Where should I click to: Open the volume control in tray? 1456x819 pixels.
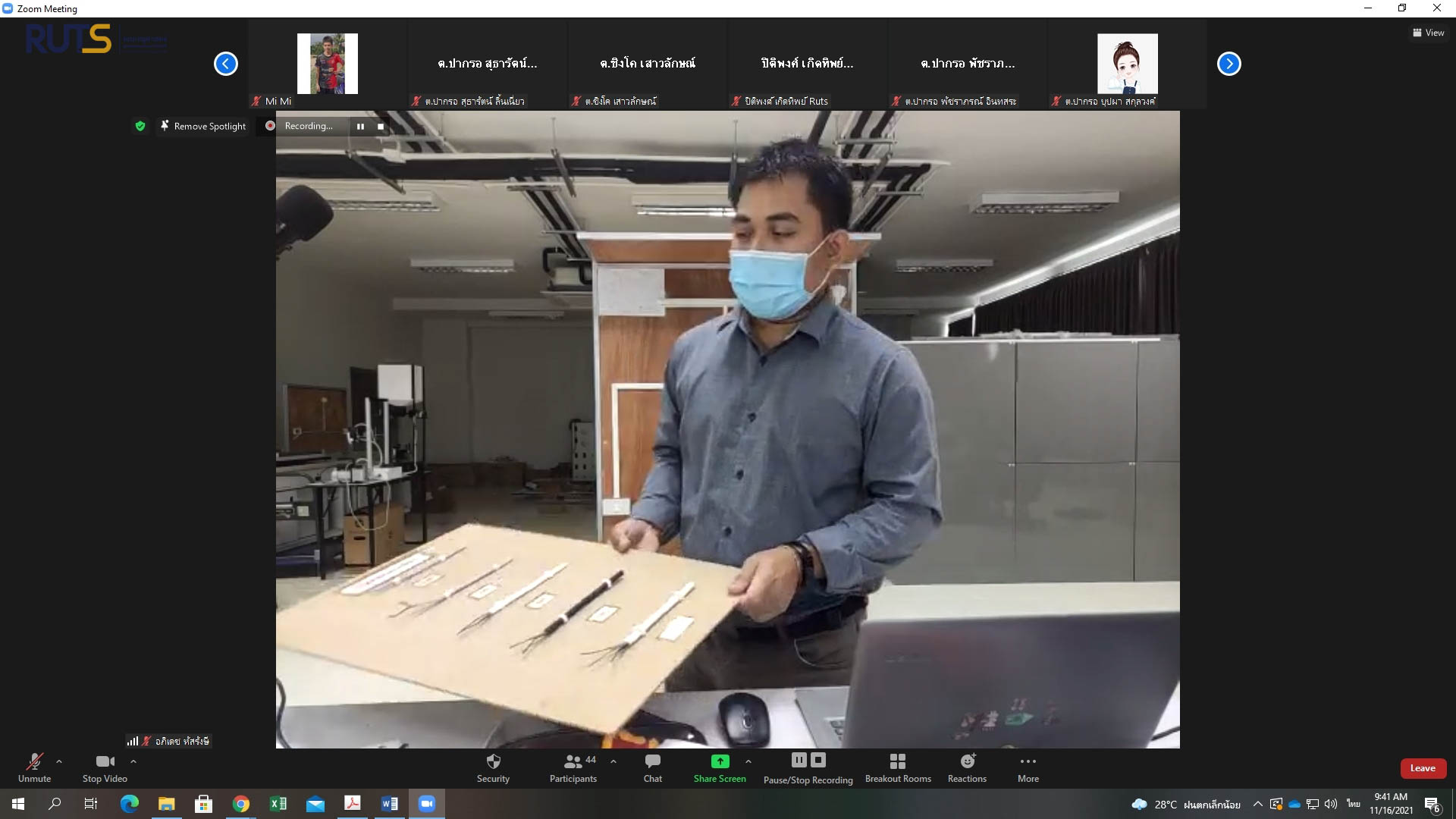pyautogui.click(x=1331, y=804)
